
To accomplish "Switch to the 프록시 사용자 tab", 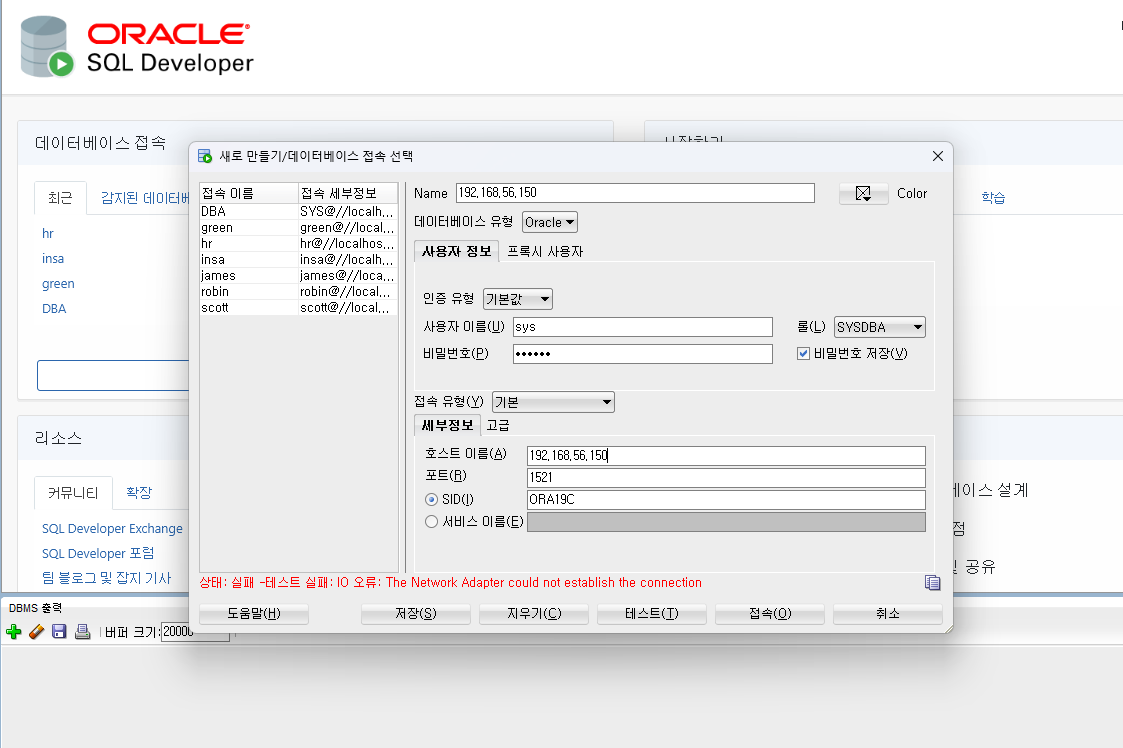I will pos(545,251).
